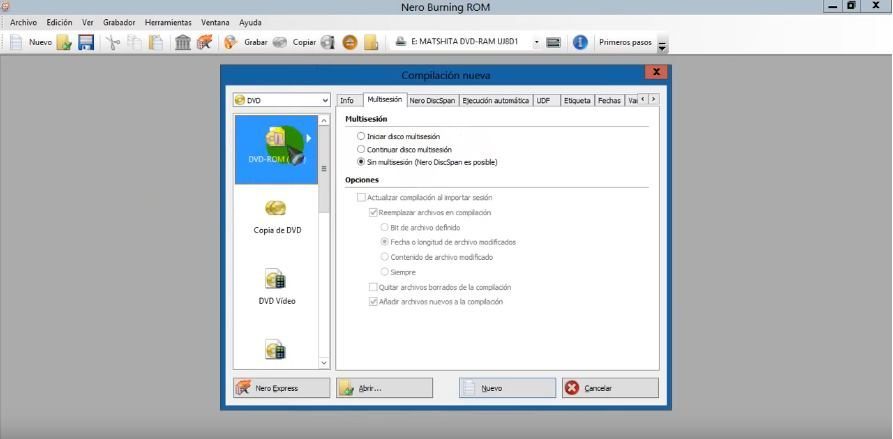Viewport: 893px width, 439px height.
Task: Click the bank-building toolbar icon
Action: pos(183,43)
